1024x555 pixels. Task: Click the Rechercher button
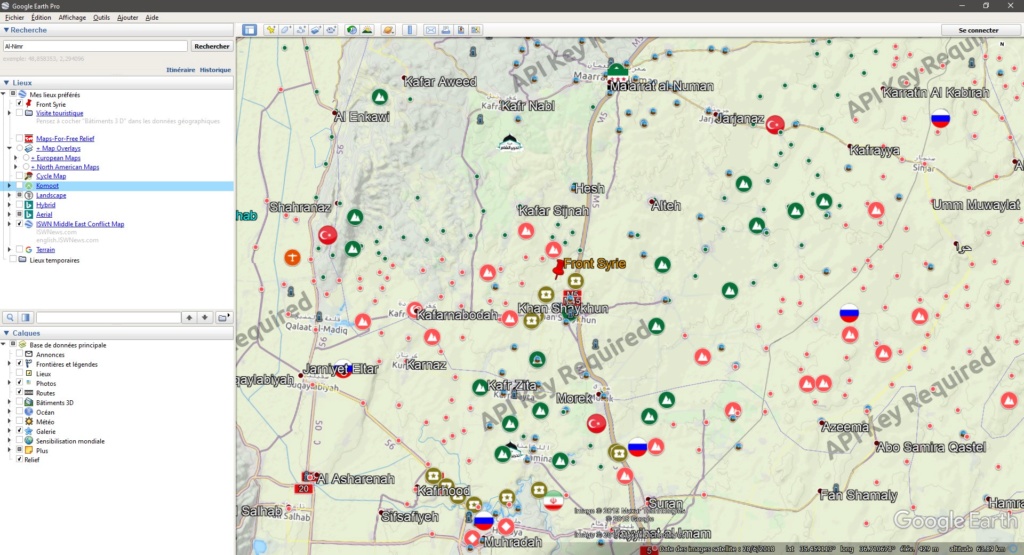[x=212, y=46]
